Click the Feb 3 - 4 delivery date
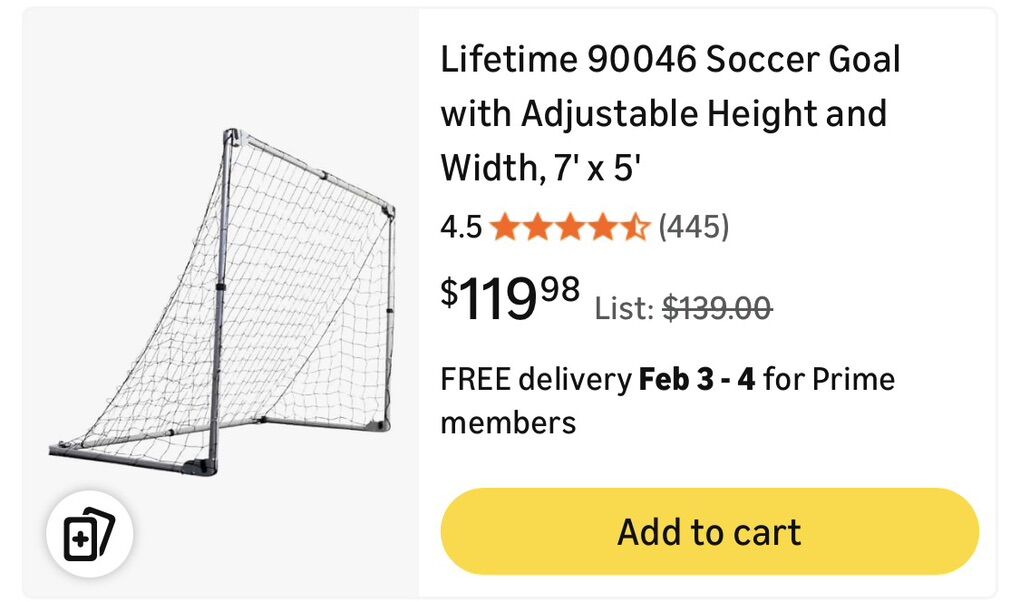1020x602 pixels. [697, 380]
